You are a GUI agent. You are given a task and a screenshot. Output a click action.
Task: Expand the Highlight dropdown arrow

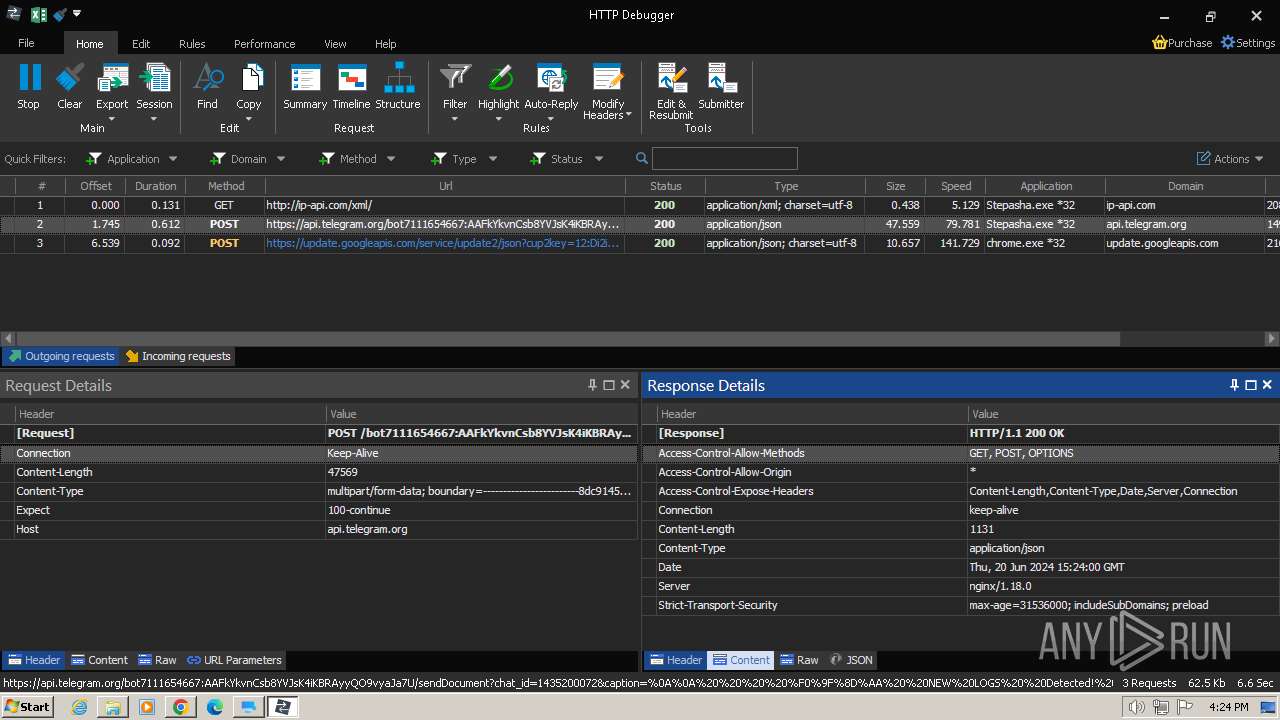pos(499,119)
